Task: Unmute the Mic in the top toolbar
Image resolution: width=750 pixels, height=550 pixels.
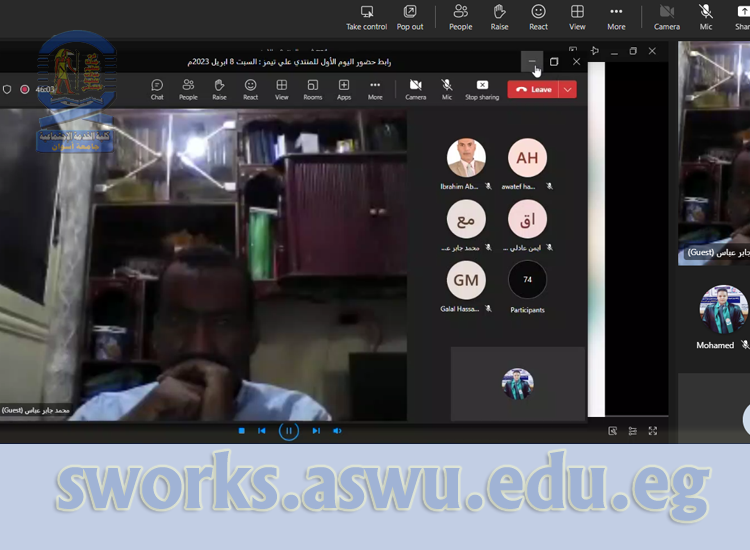Action: pos(706,16)
